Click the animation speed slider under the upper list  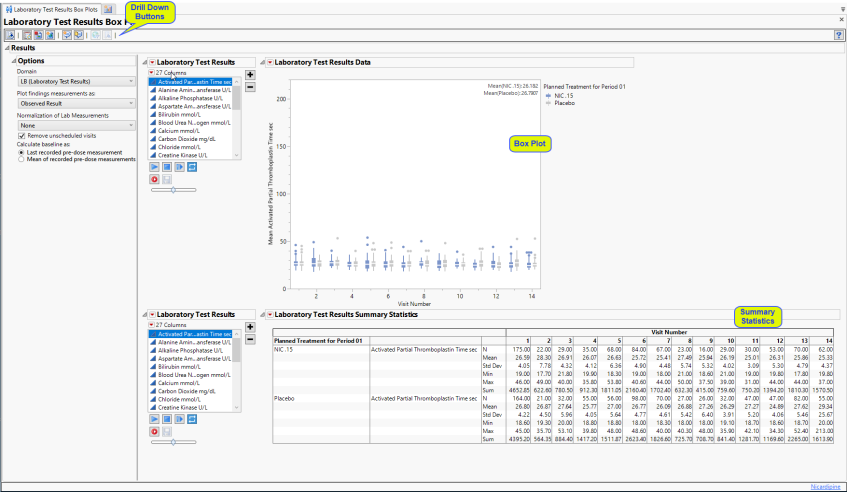(x=175, y=190)
